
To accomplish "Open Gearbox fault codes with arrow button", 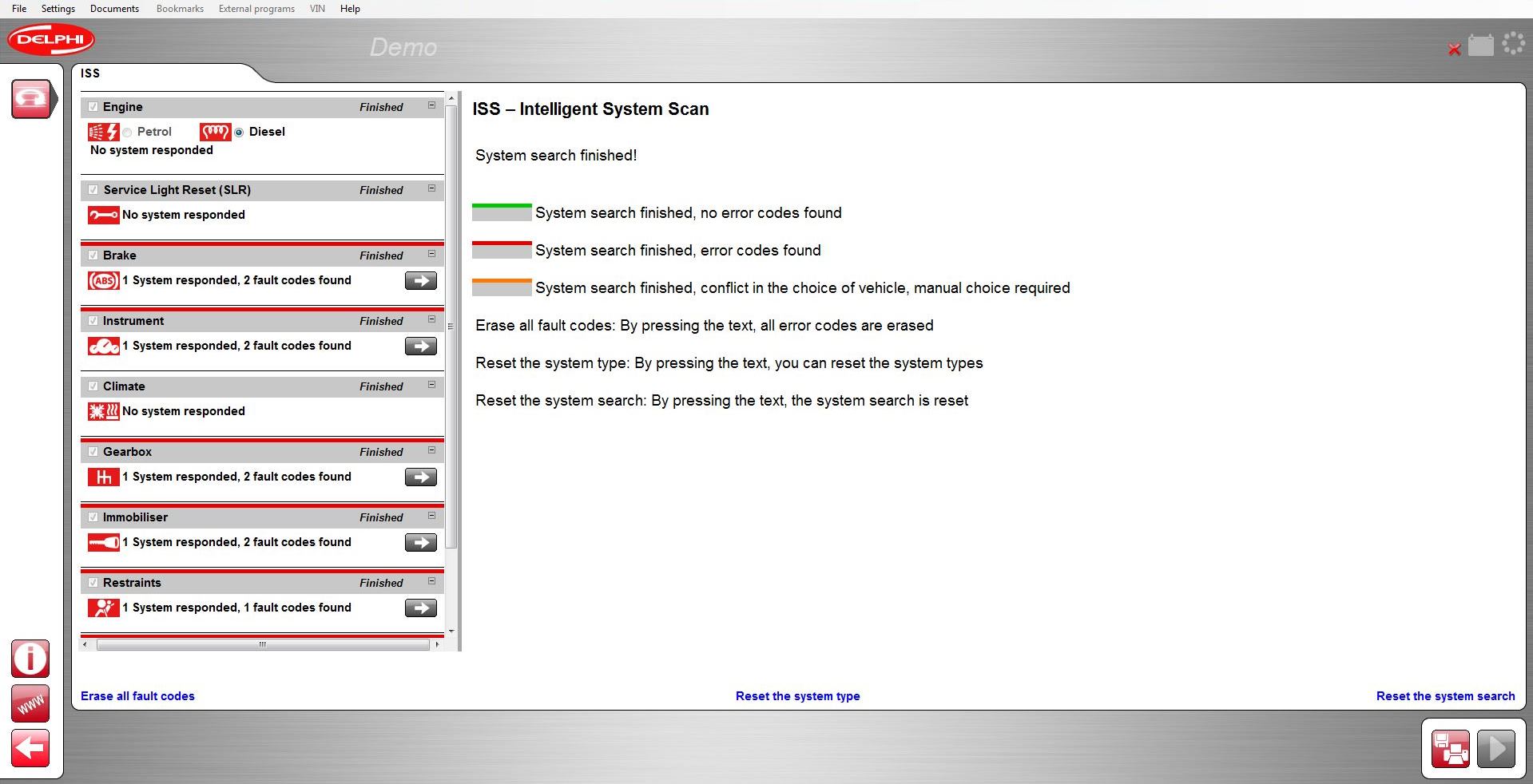I will [x=420, y=477].
